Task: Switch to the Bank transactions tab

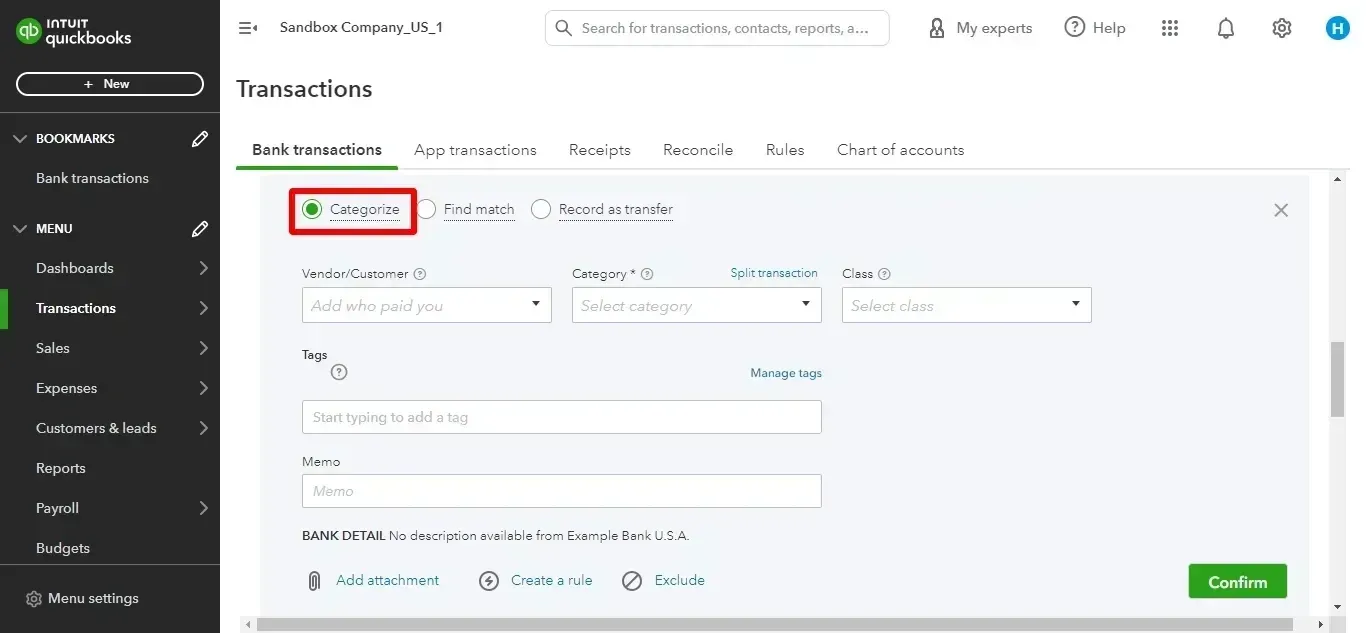Action: coord(317,150)
